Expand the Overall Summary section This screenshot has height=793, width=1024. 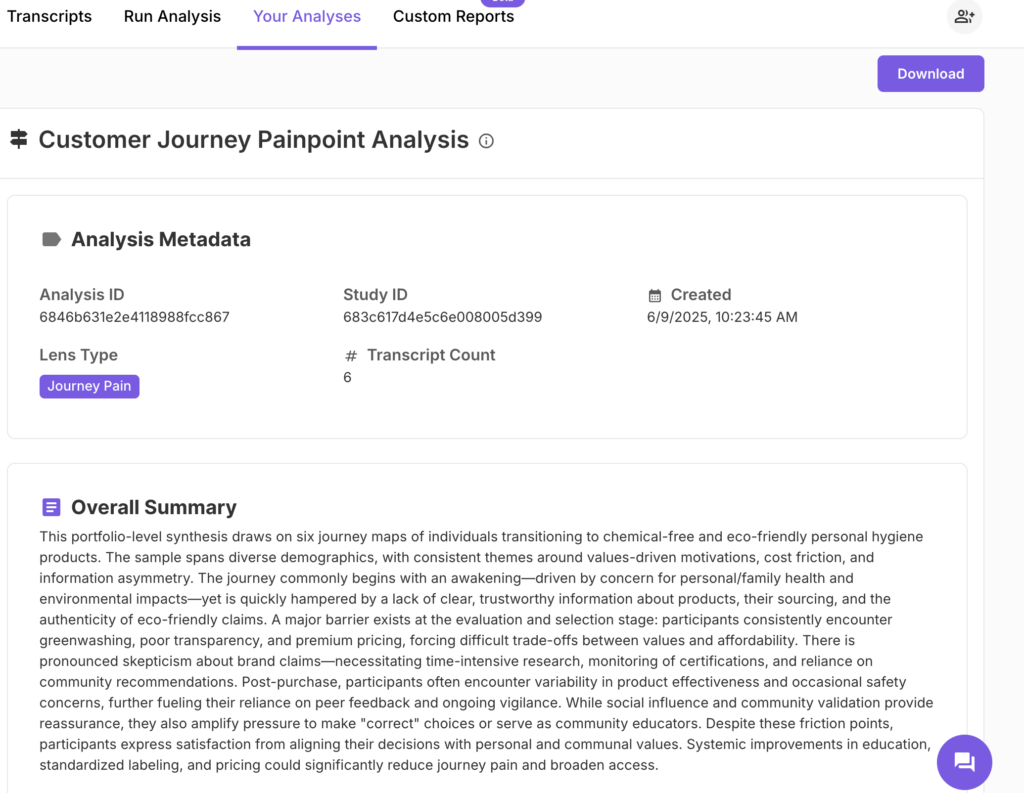(153, 507)
